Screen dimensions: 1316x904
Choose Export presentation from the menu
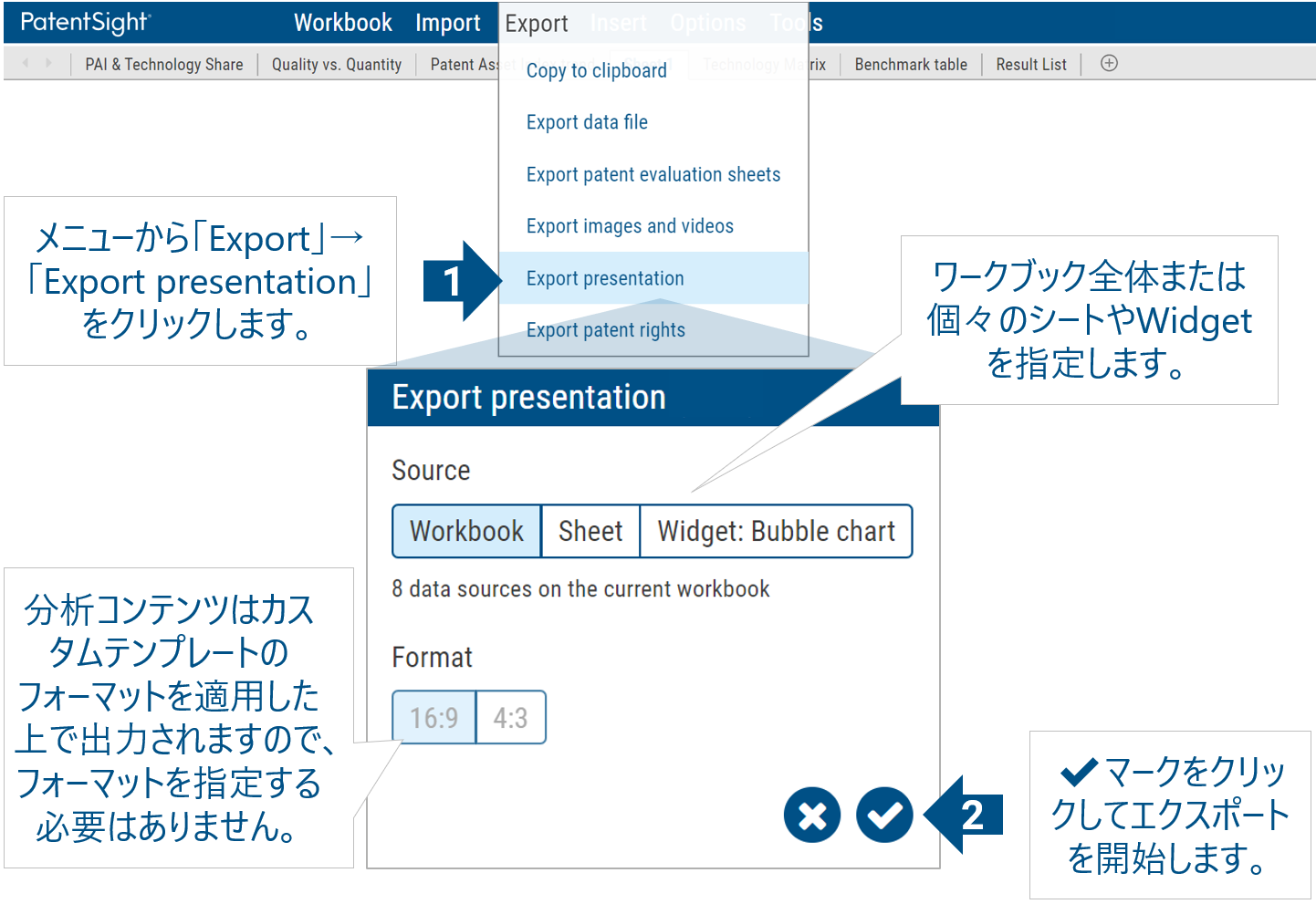[605, 277]
